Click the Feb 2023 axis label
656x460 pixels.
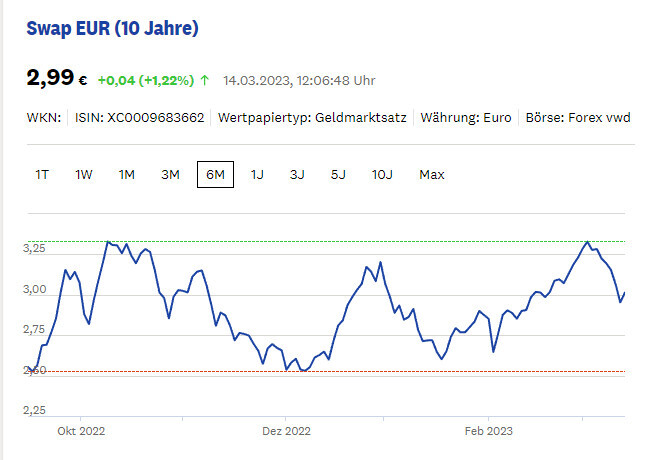click(x=489, y=431)
